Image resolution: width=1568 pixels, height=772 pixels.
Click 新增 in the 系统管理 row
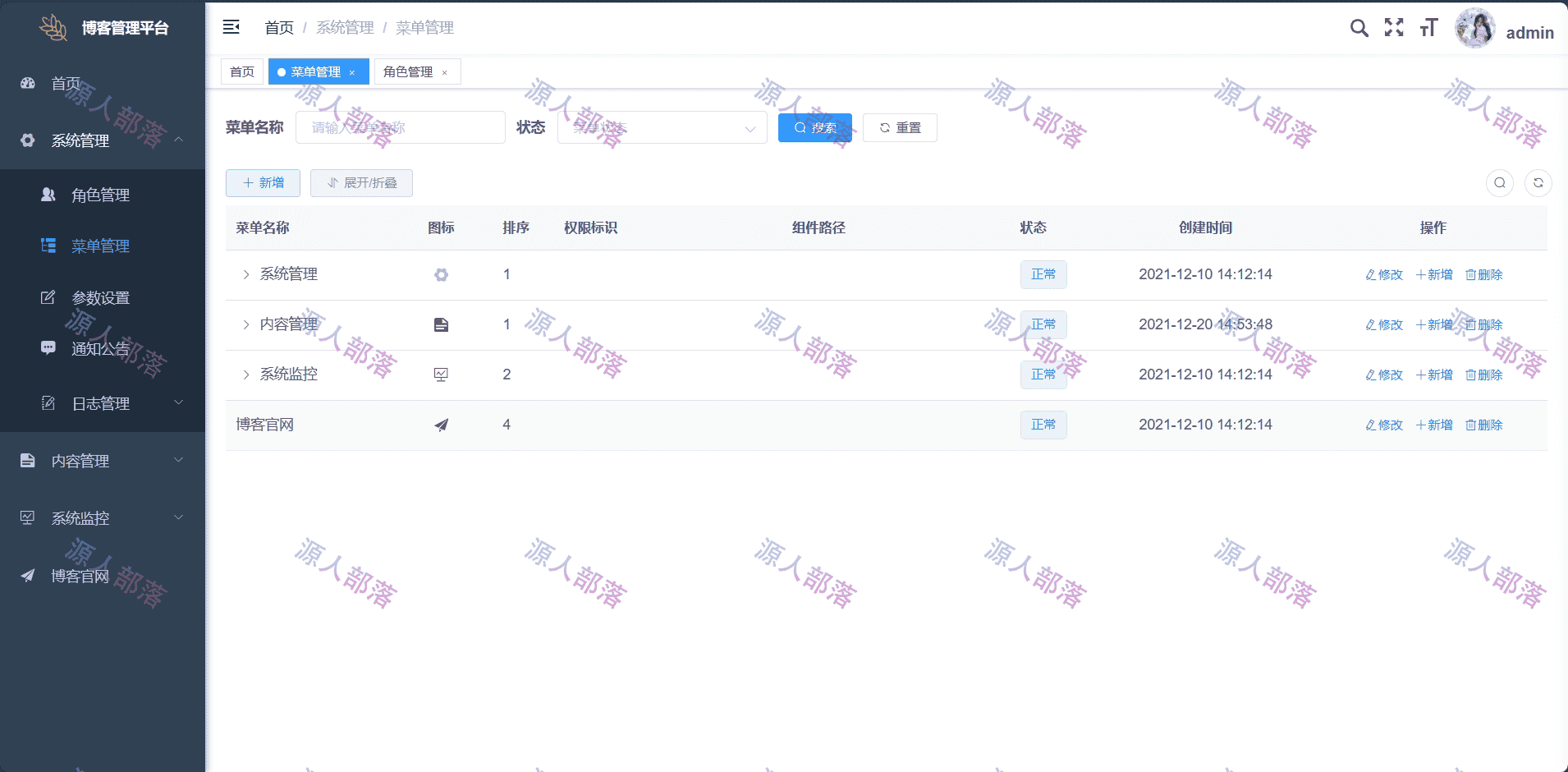click(x=1434, y=274)
